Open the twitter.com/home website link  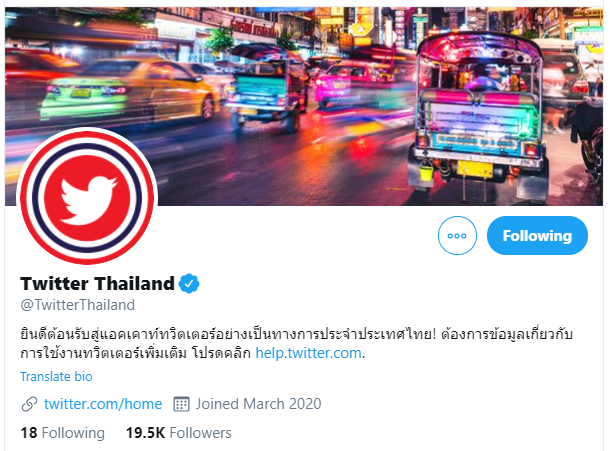[x=103, y=404]
